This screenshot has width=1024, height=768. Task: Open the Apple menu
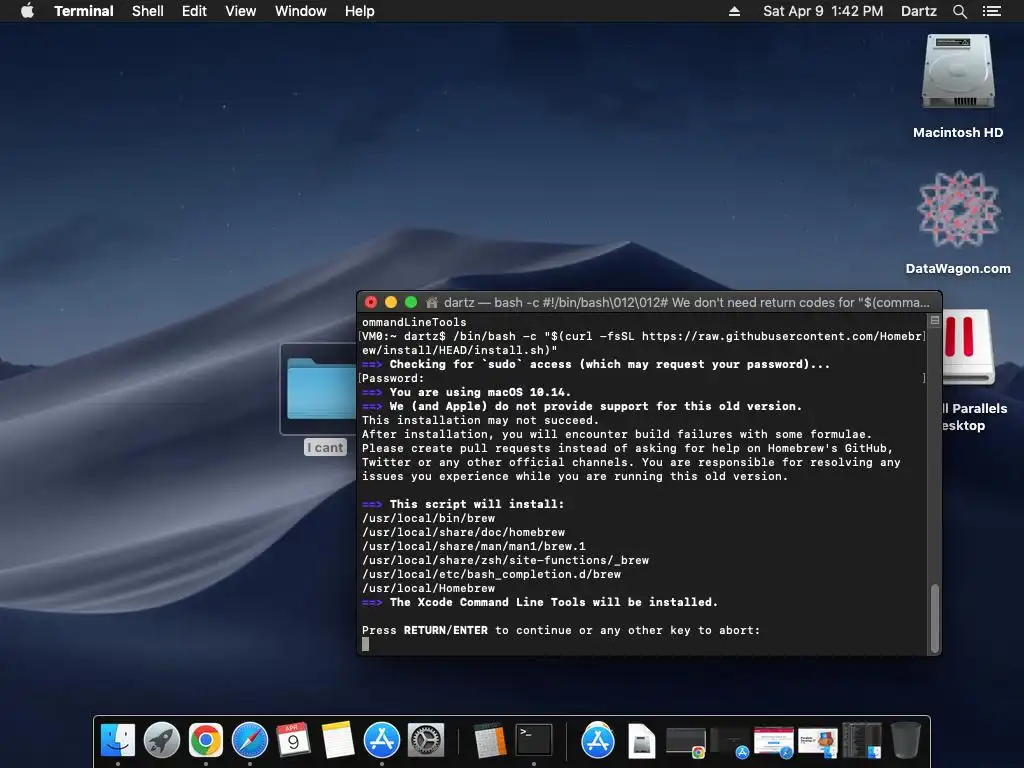pyautogui.click(x=27, y=11)
